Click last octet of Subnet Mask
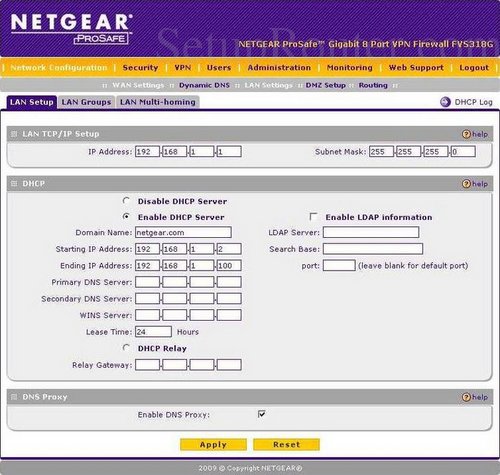 tap(463, 152)
